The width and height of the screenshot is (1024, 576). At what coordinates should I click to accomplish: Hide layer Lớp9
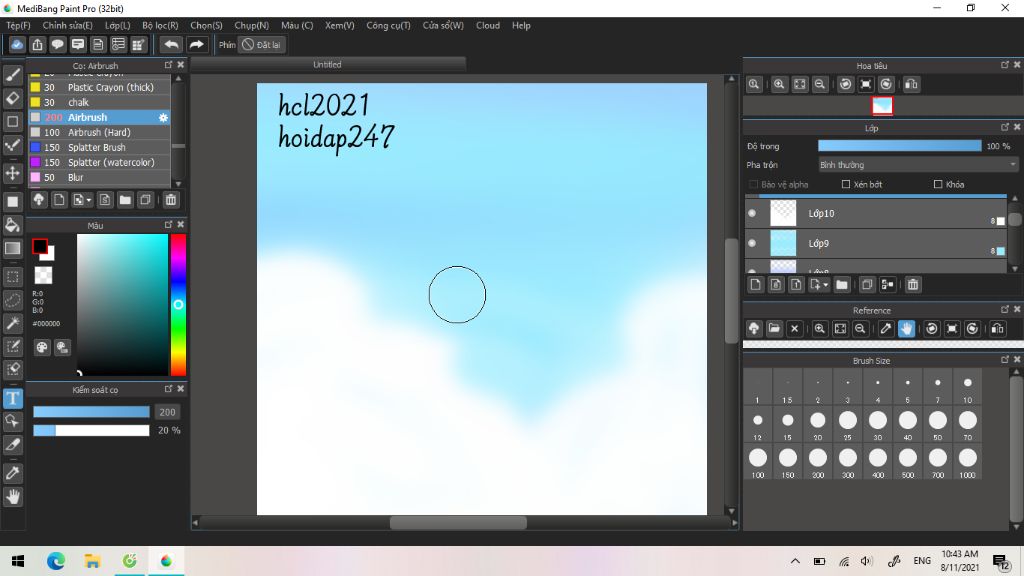click(752, 243)
